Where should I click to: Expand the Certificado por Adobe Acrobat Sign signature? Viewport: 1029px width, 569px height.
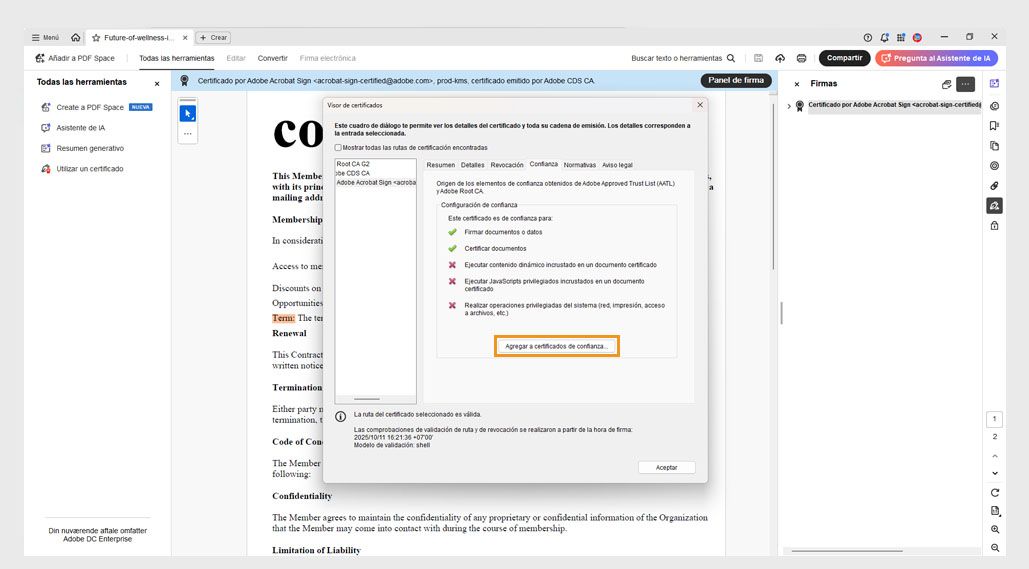point(789,106)
